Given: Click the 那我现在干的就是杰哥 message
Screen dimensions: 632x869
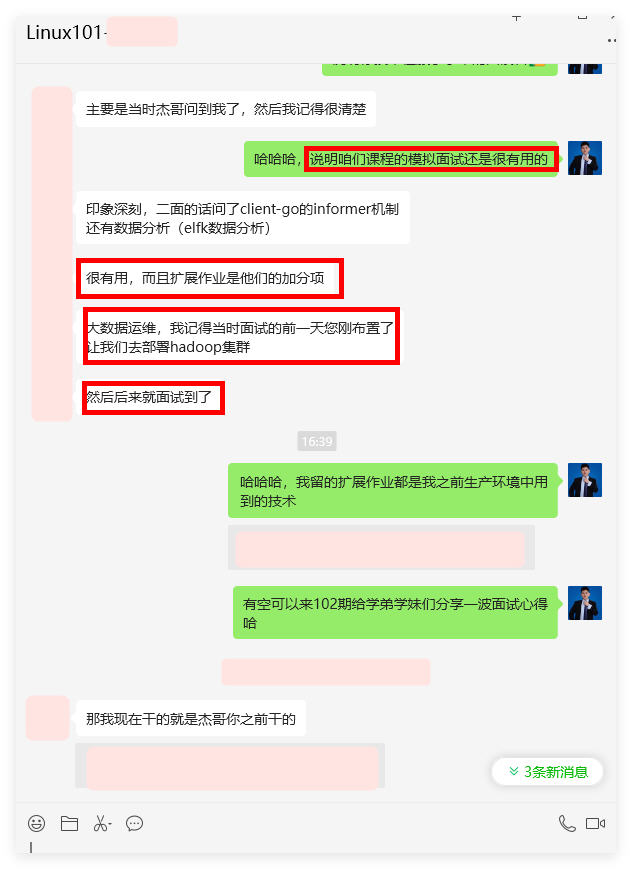Looking at the screenshot, I should (191, 719).
